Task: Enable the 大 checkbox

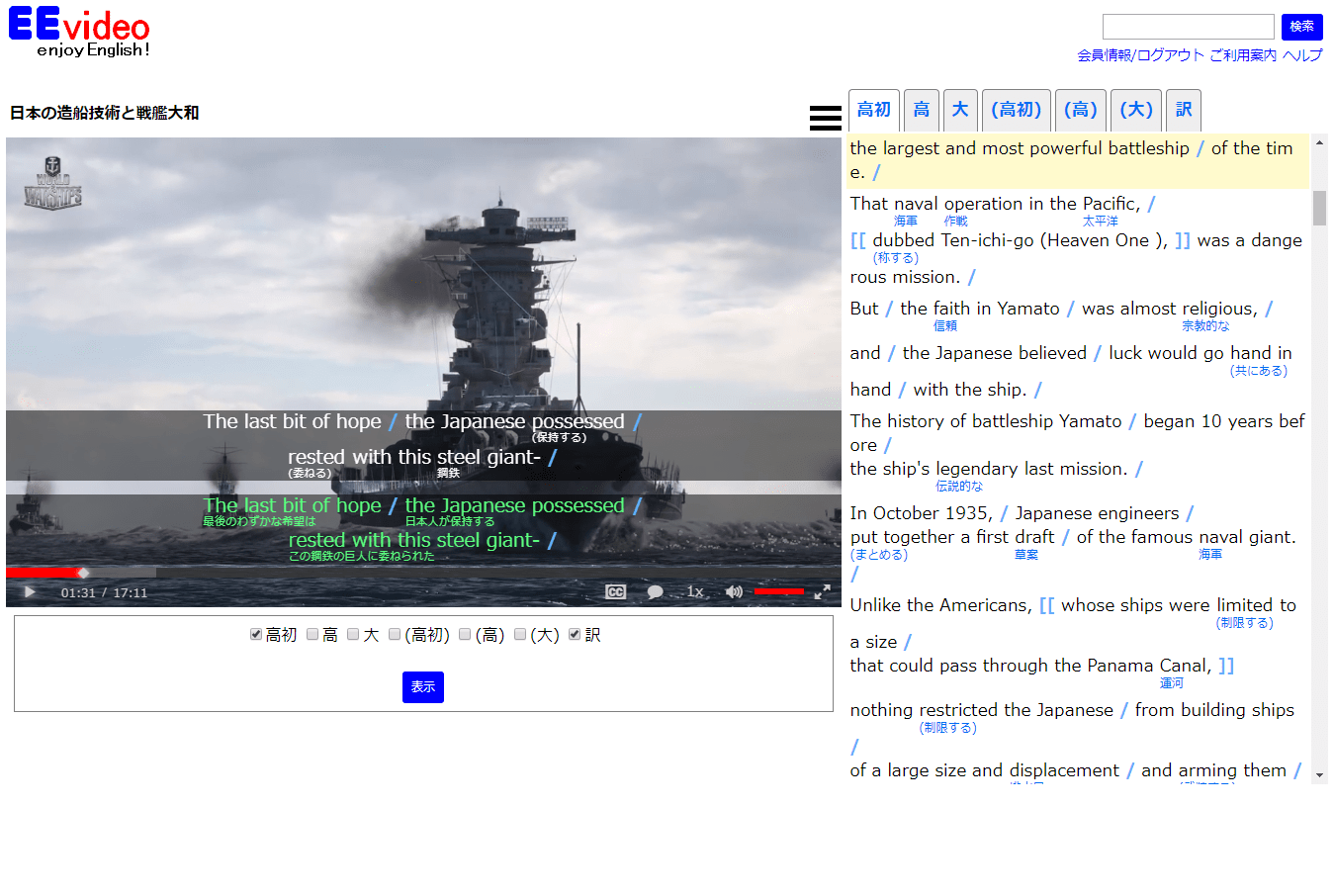Action: (x=353, y=634)
